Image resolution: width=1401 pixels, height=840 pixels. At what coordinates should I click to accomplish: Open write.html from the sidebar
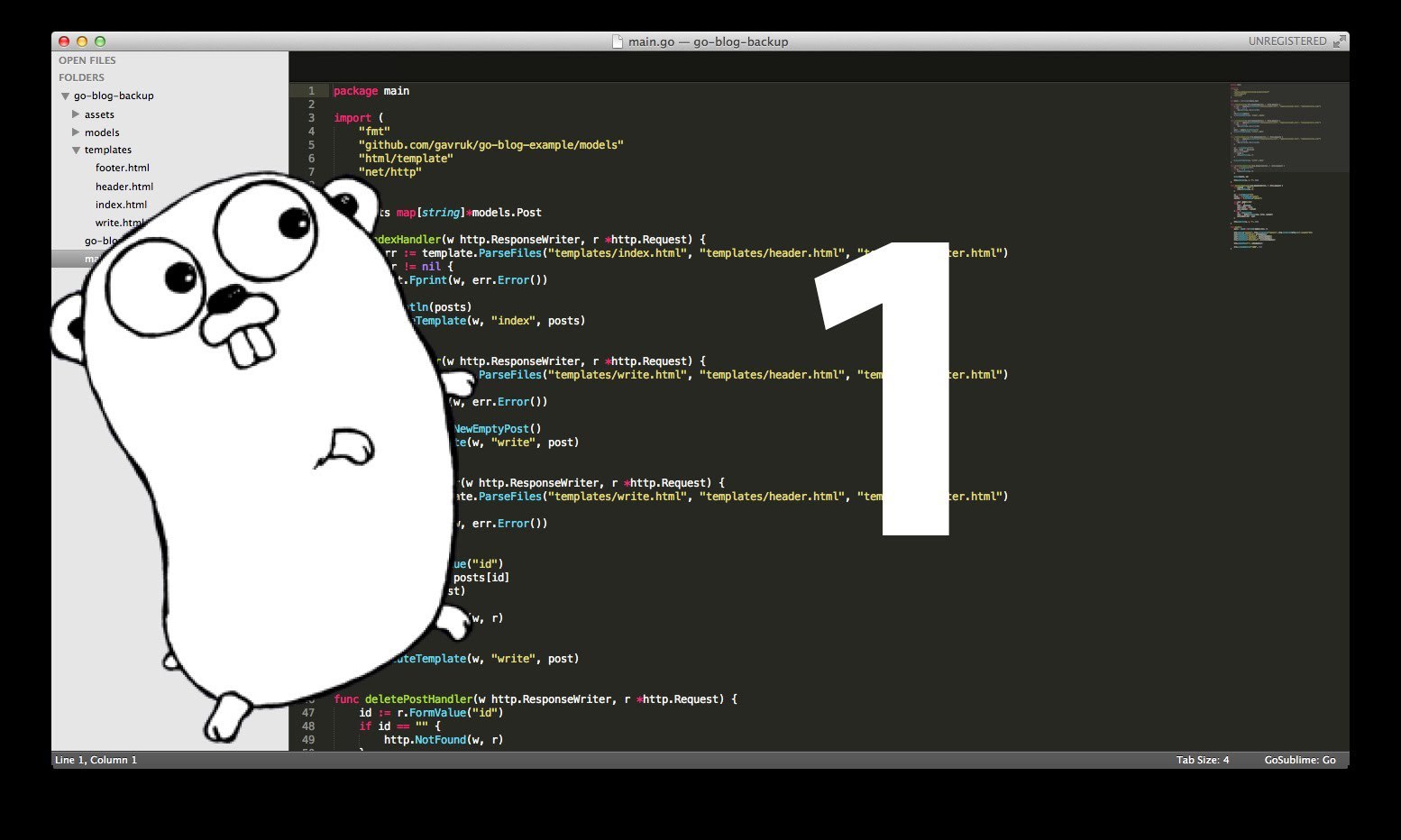pyautogui.click(x=119, y=223)
